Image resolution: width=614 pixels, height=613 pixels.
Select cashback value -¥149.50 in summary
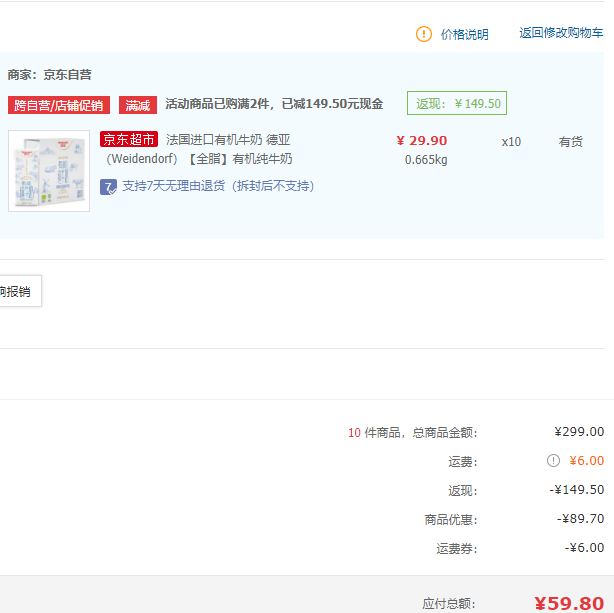(x=577, y=490)
